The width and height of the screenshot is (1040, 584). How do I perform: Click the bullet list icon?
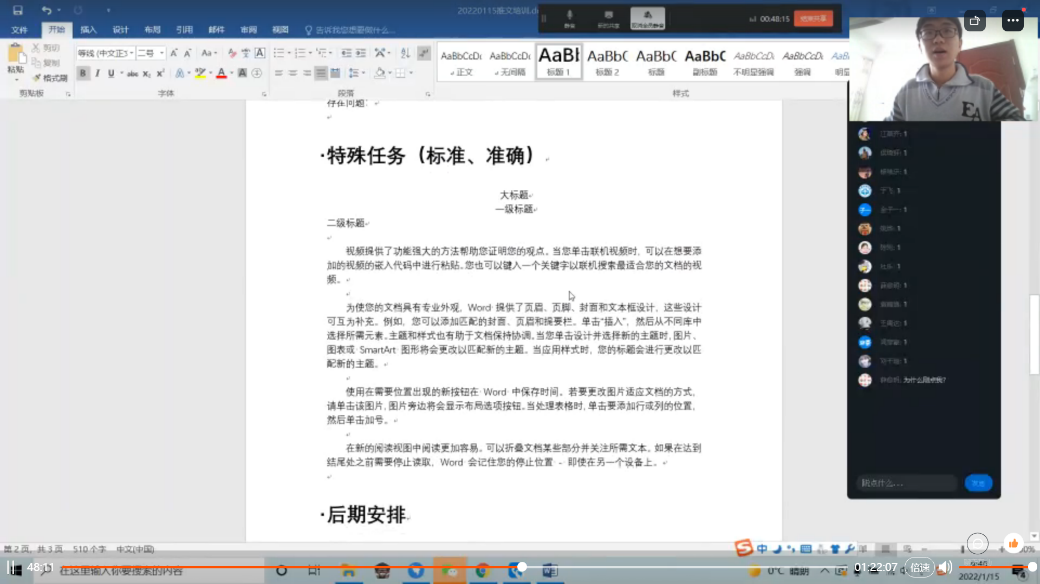tap(278, 53)
